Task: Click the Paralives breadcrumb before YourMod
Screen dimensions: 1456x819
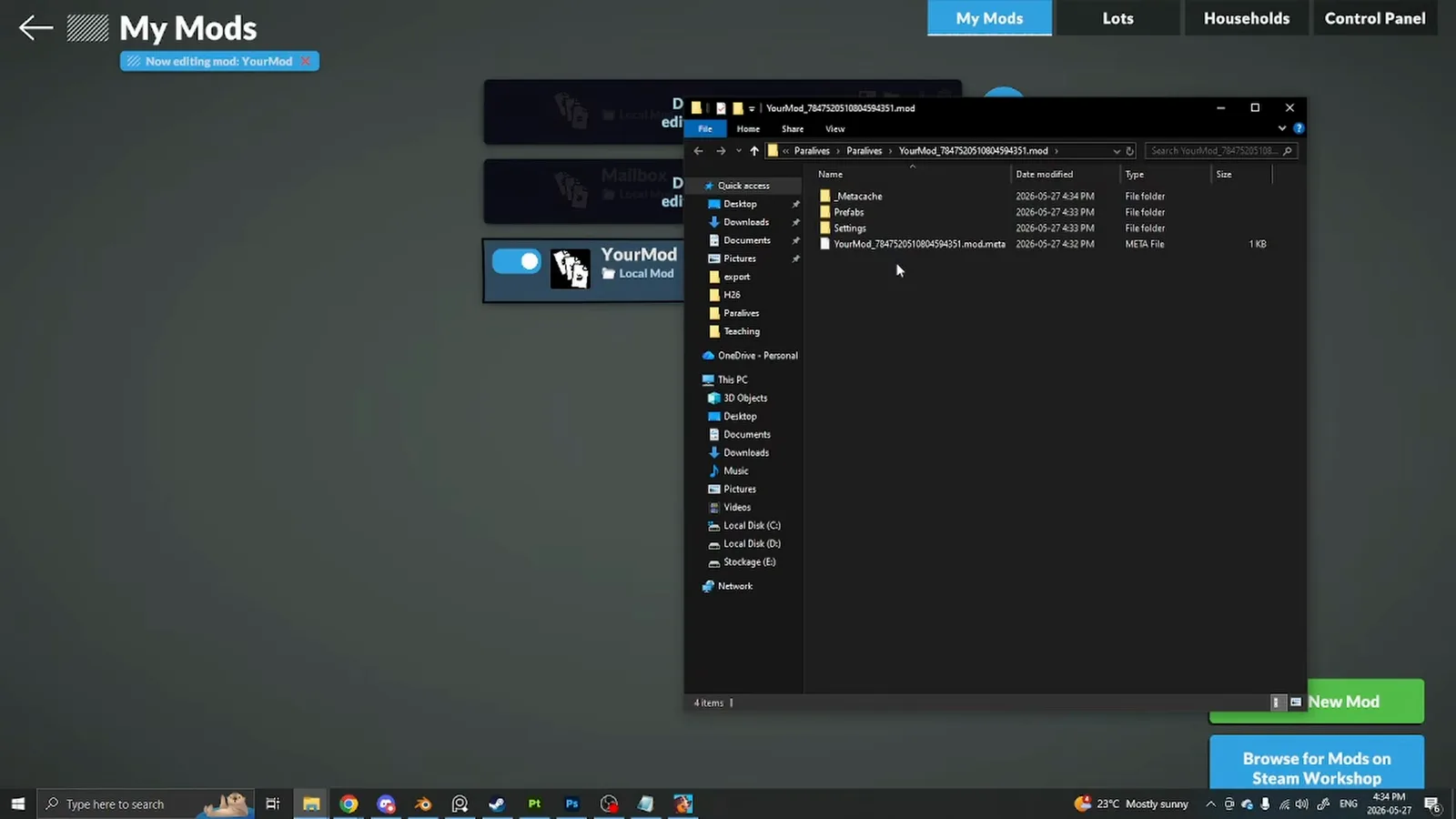Action: click(864, 151)
